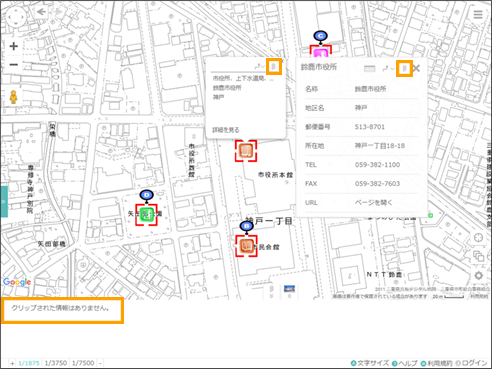The image size is (492, 369).
Task: Click the clip icon in 鈴鹿市役所 detail panel
Action: click(x=404, y=68)
